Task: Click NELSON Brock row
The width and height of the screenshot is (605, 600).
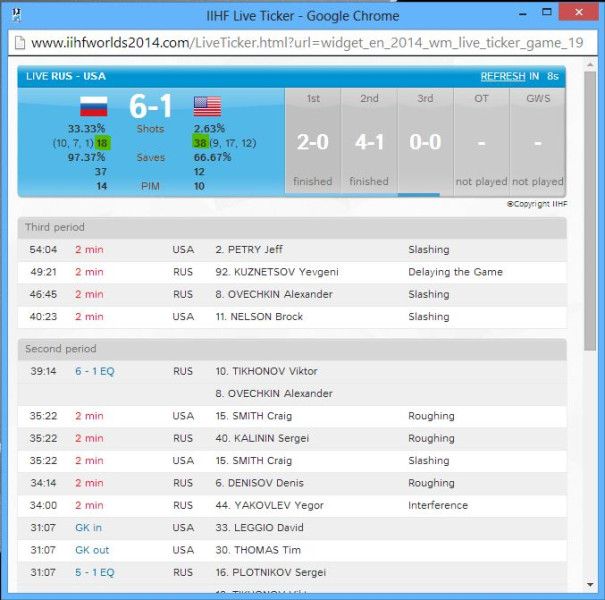Action: tap(292, 317)
